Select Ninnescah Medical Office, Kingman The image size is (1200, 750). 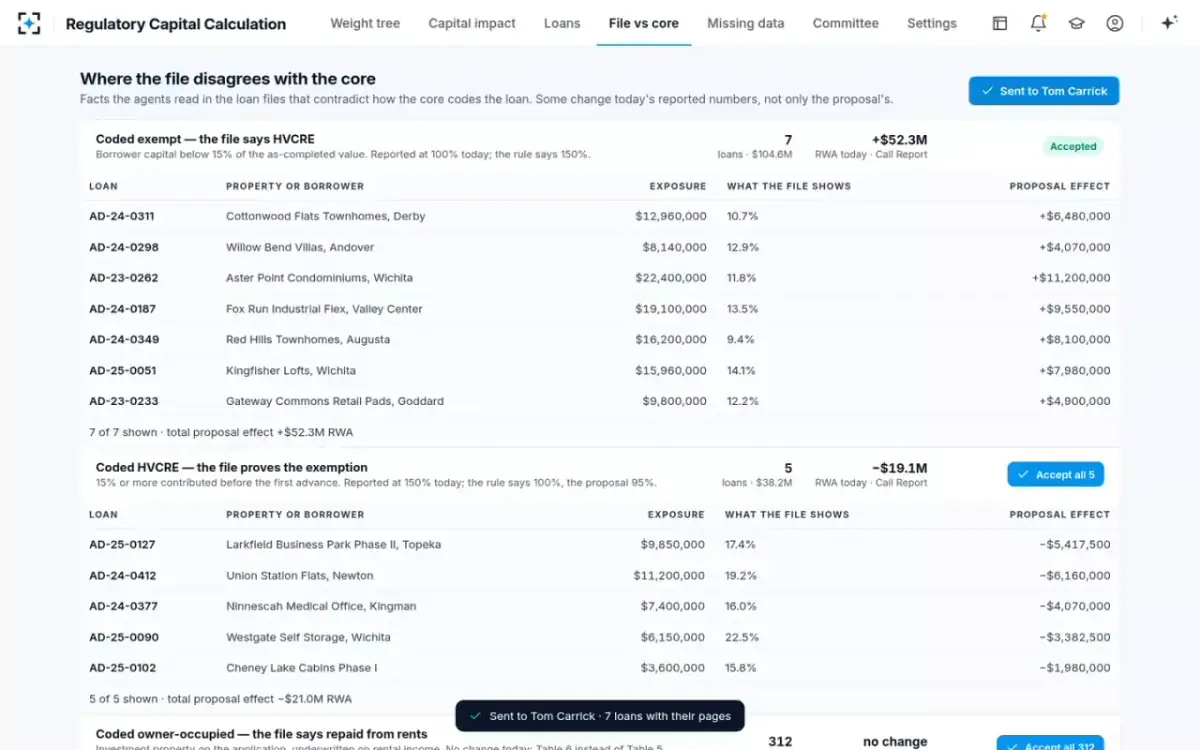pyautogui.click(x=321, y=606)
